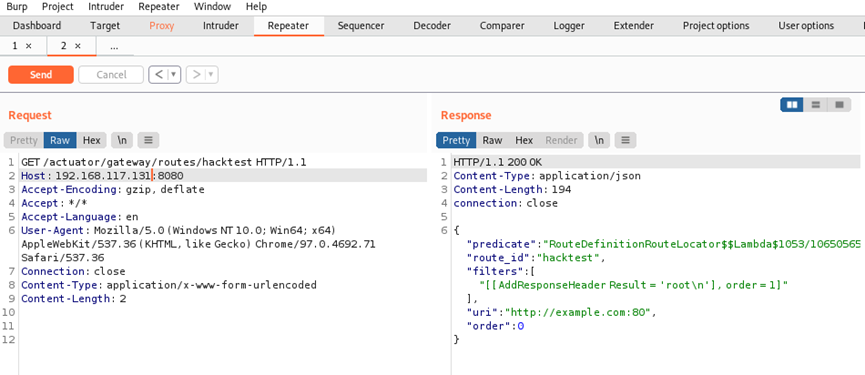Screen dimensions: 865x375
Task: Open the Request message options menu icon
Action: click(148, 141)
